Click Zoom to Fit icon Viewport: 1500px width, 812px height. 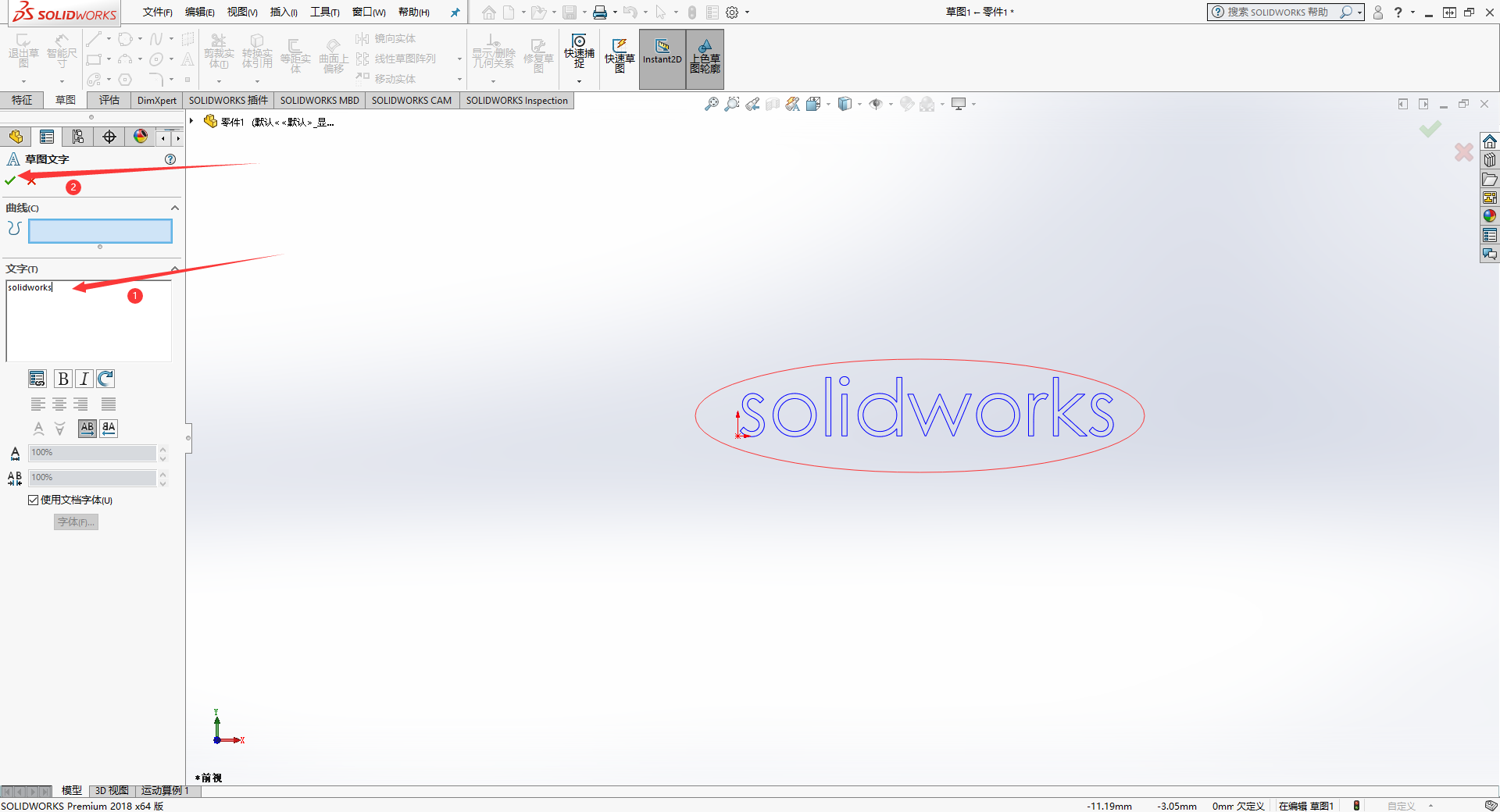pyautogui.click(x=712, y=104)
